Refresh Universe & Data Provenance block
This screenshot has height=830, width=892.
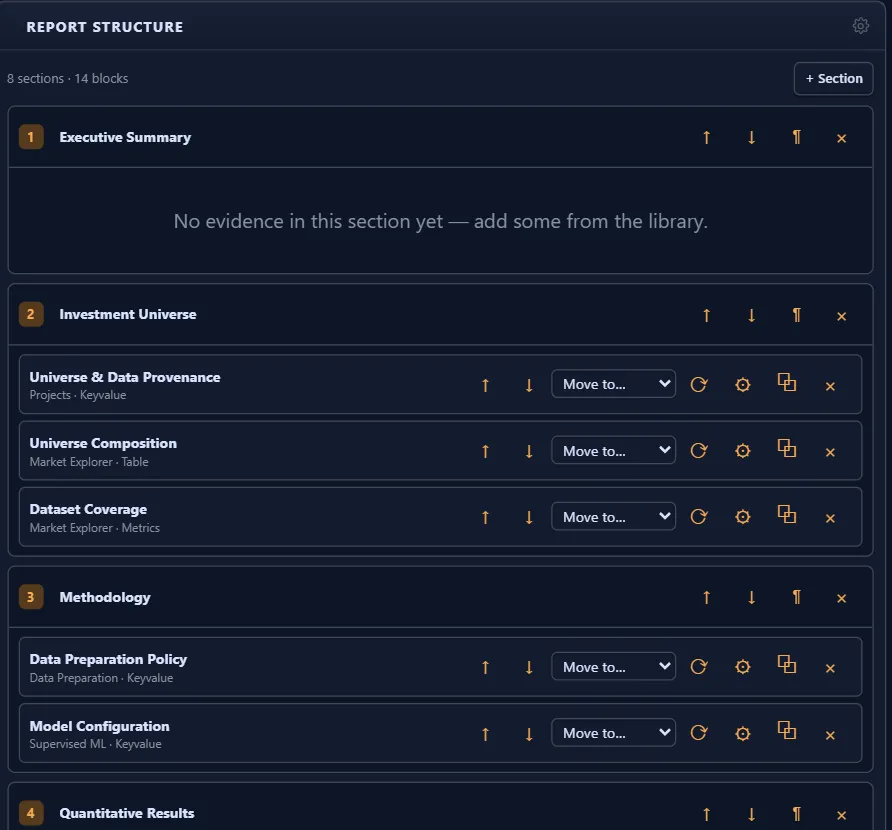[699, 385]
